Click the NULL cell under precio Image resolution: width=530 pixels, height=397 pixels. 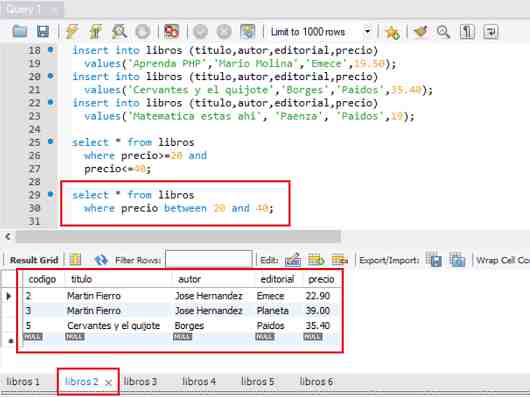(x=313, y=337)
